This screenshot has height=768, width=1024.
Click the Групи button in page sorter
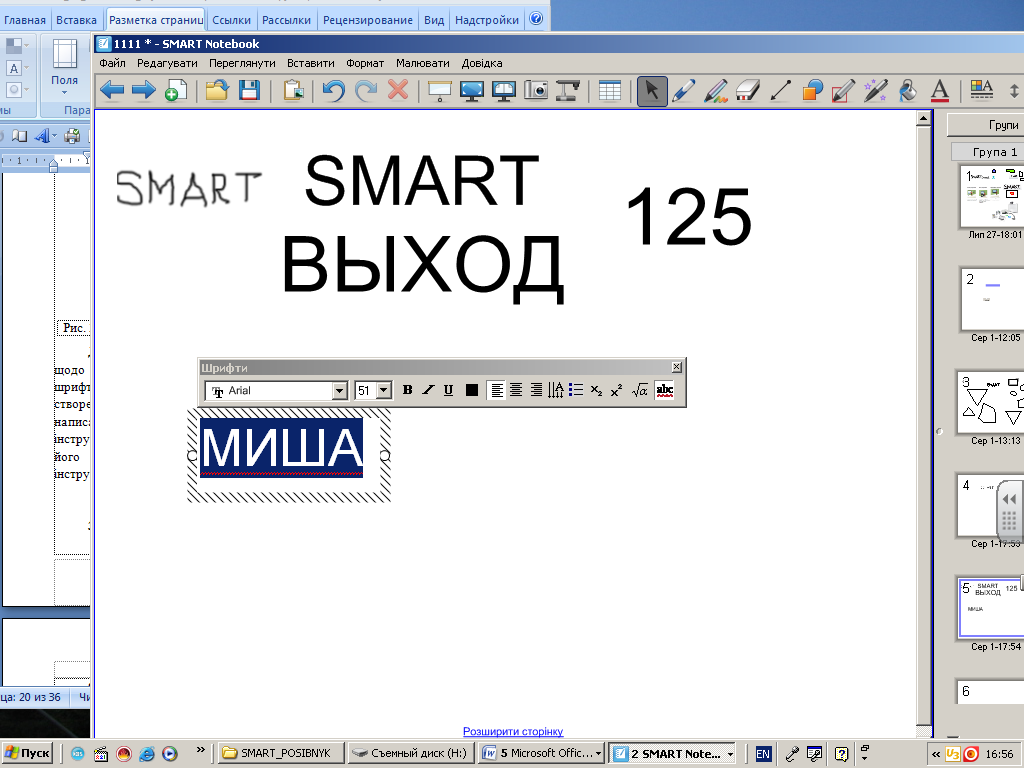pos(986,125)
